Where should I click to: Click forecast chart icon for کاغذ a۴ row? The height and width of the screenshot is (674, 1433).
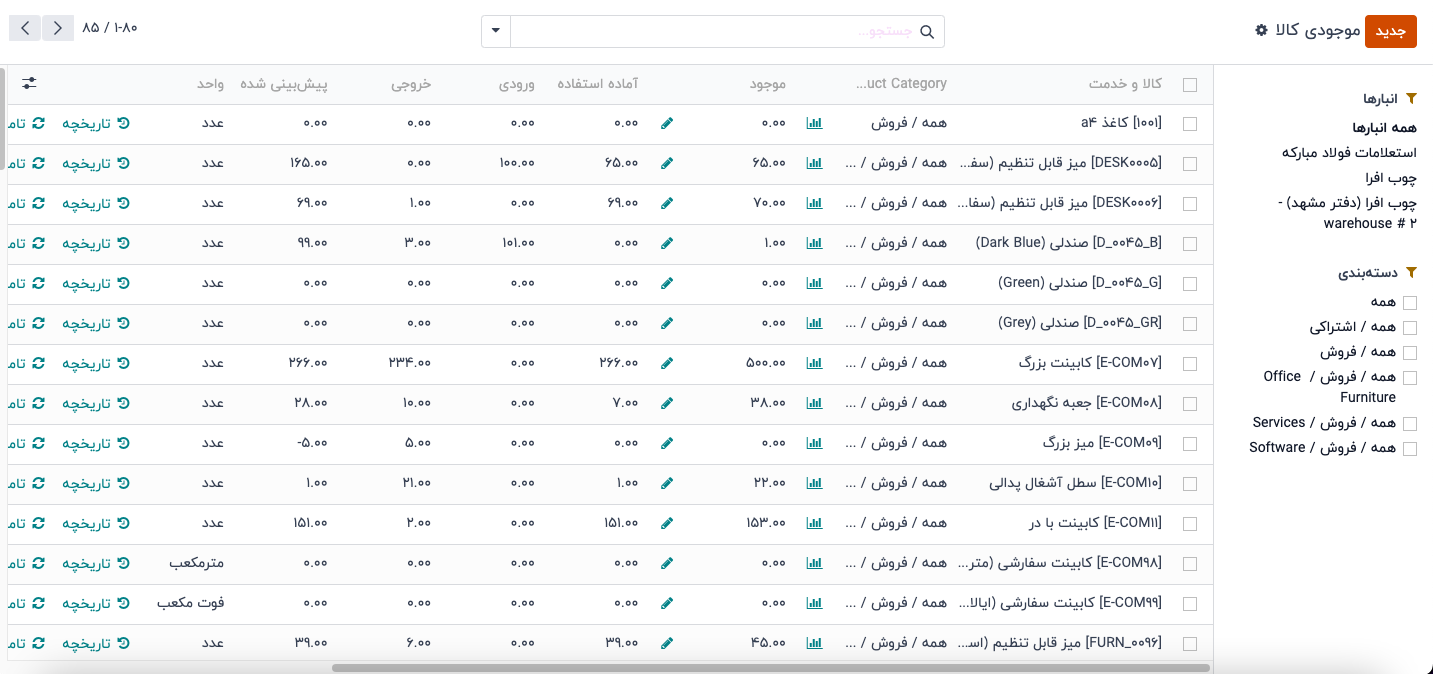pyautogui.click(x=814, y=123)
